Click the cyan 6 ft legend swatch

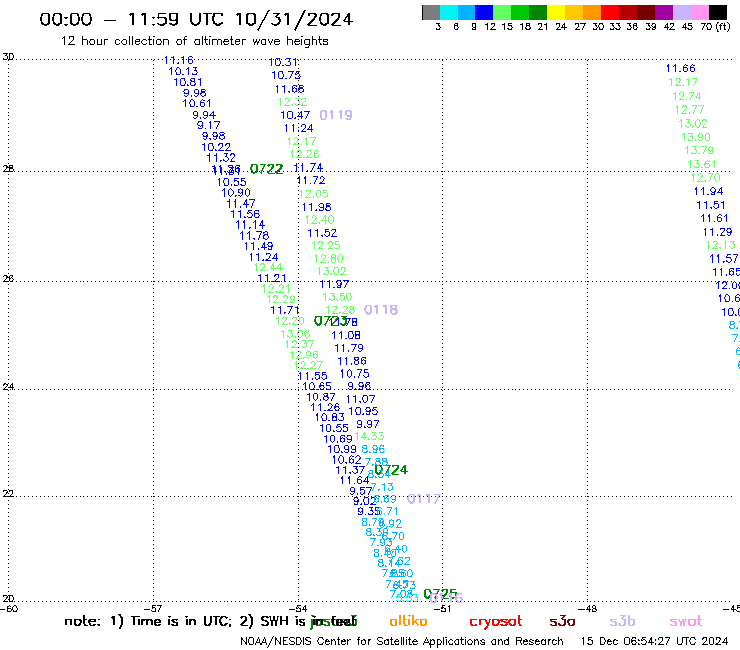pos(449,13)
